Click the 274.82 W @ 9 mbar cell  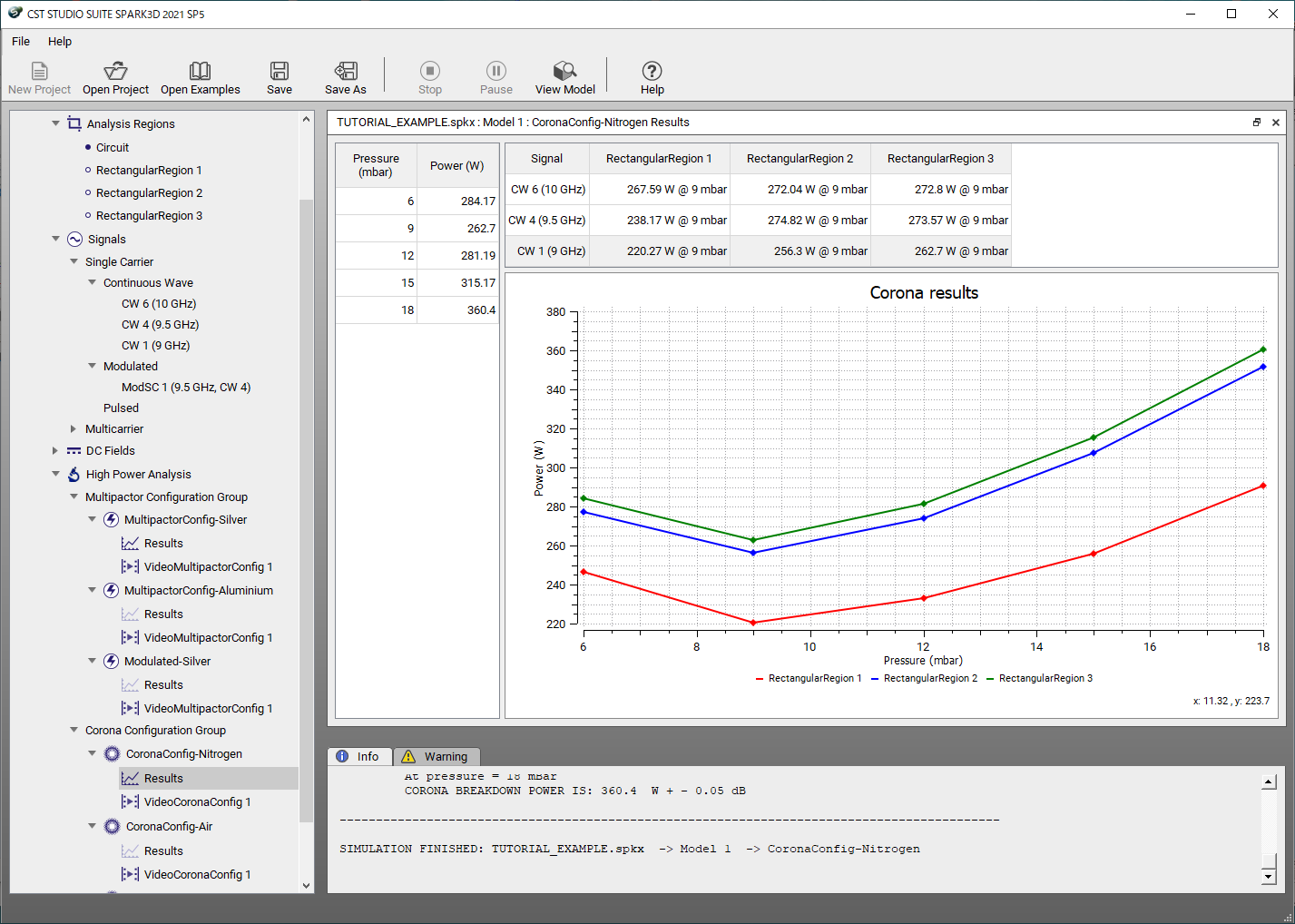coord(800,220)
